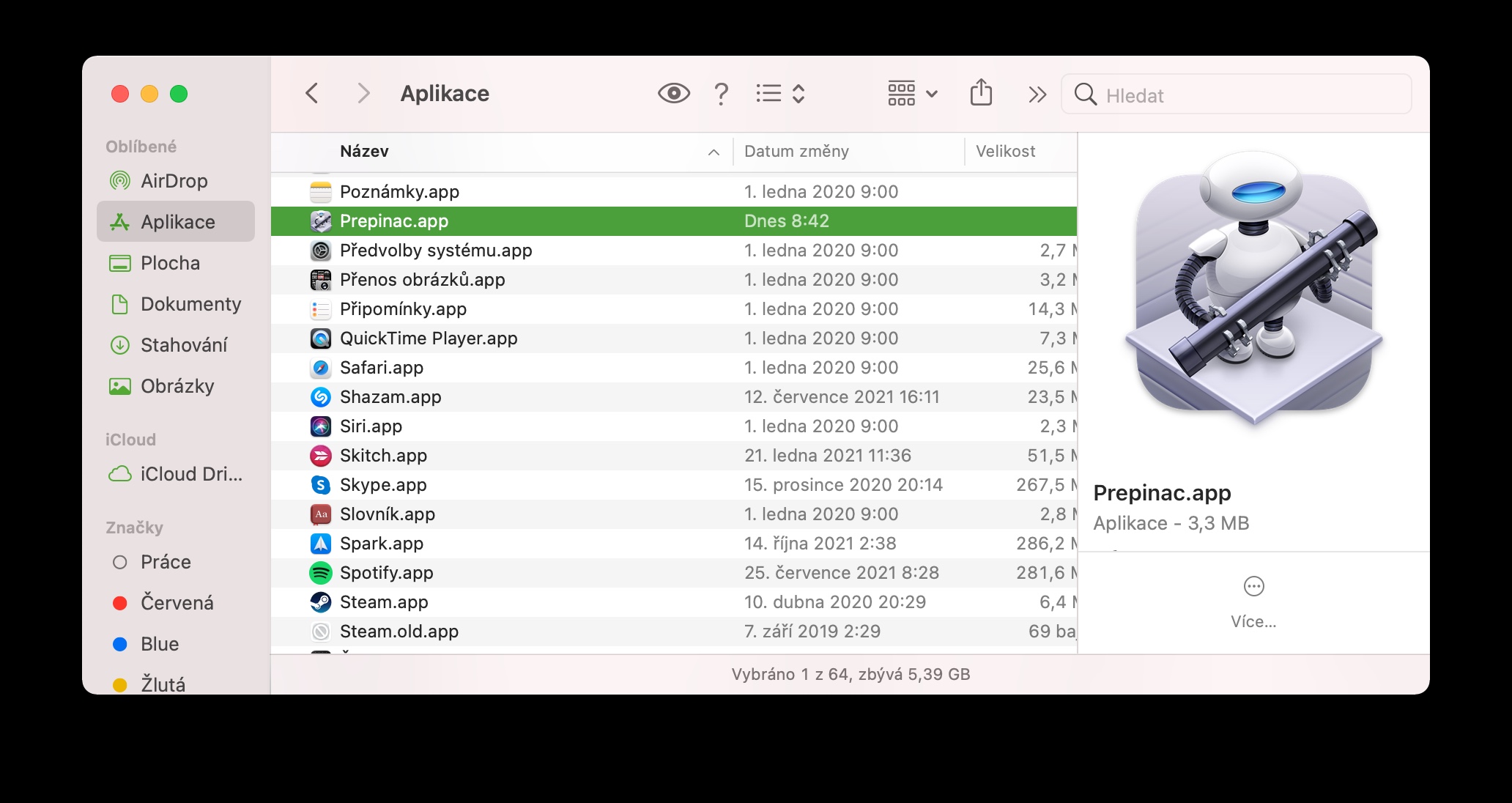Screen dimensions: 1512x803
Task: Open the Share icon menu
Action: [981, 94]
